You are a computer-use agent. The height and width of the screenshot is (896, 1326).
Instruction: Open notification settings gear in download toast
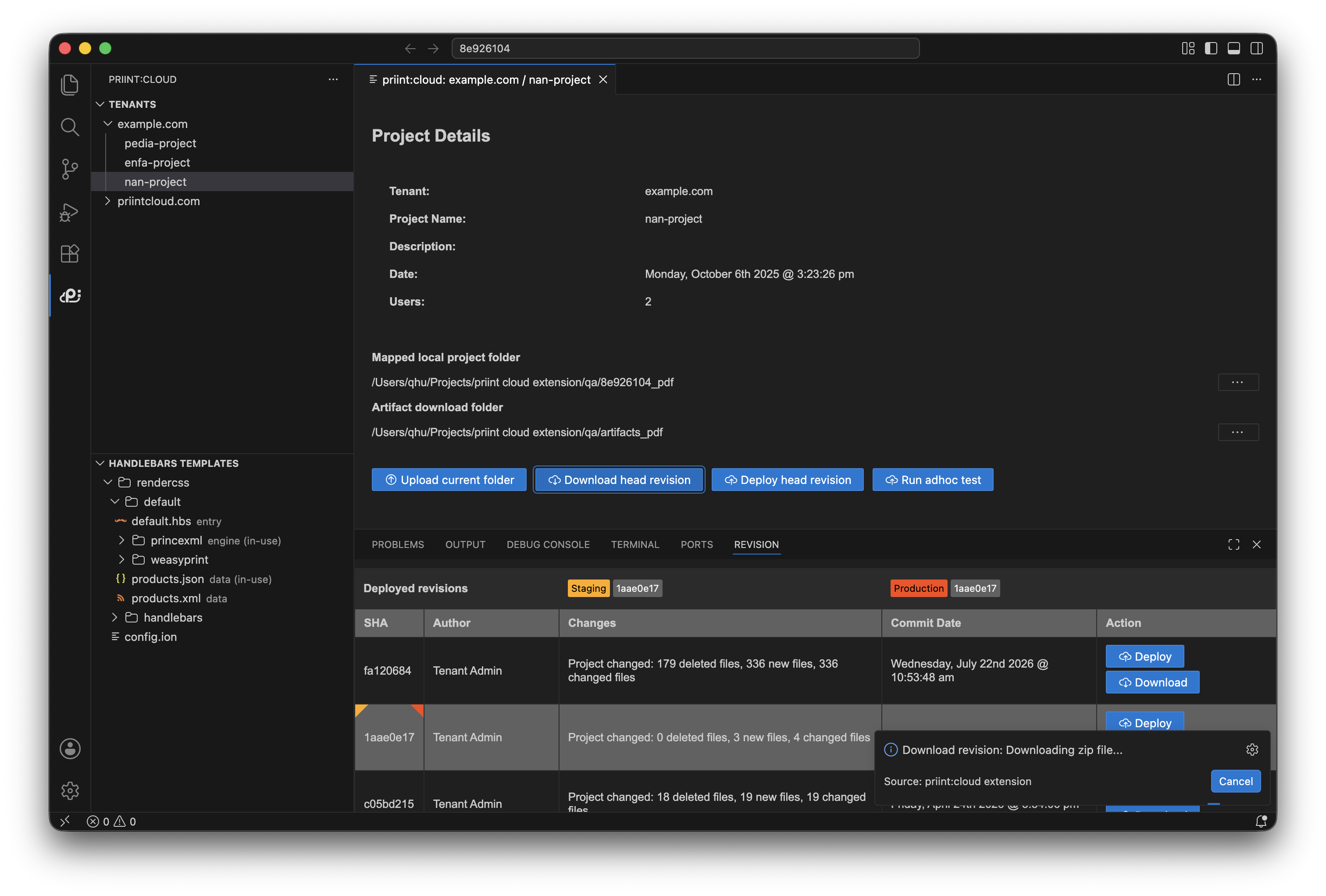[1252, 750]
